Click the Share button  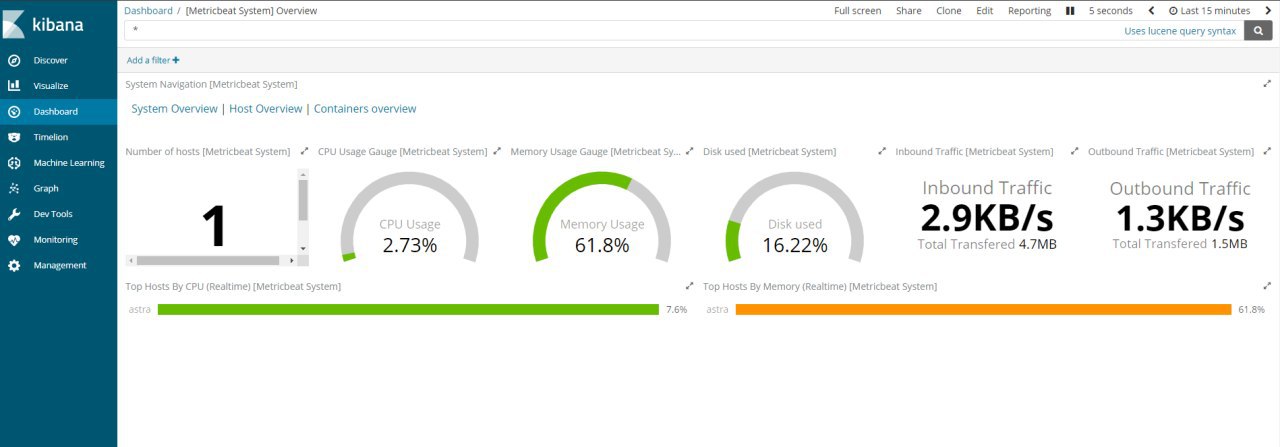(x=909, y=11)
